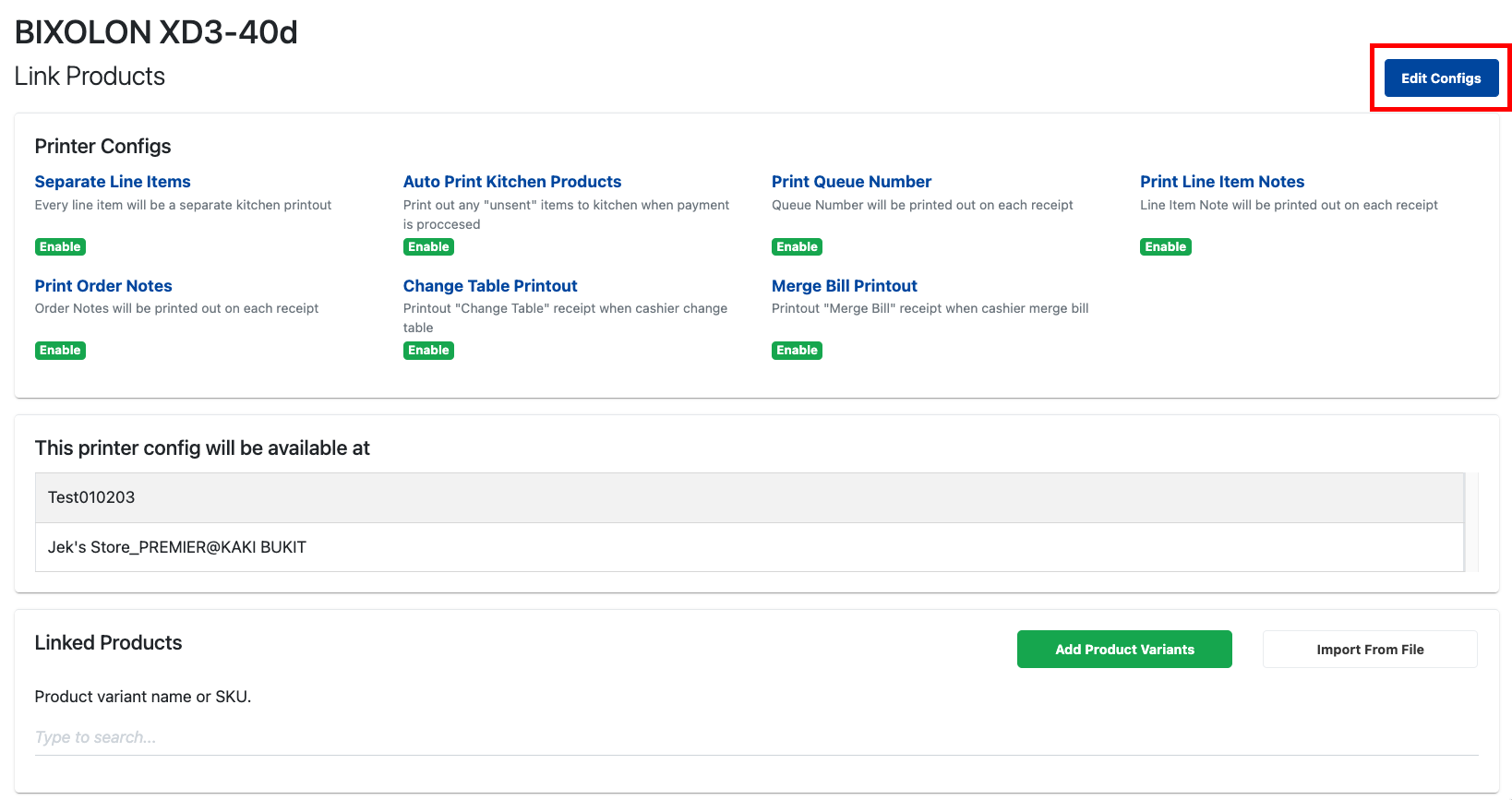Image resolution: width=1512 pixels, height=800 pixels.
Task: Click Enable badge under Print Line Item Notes
Action: [1165, 246]
